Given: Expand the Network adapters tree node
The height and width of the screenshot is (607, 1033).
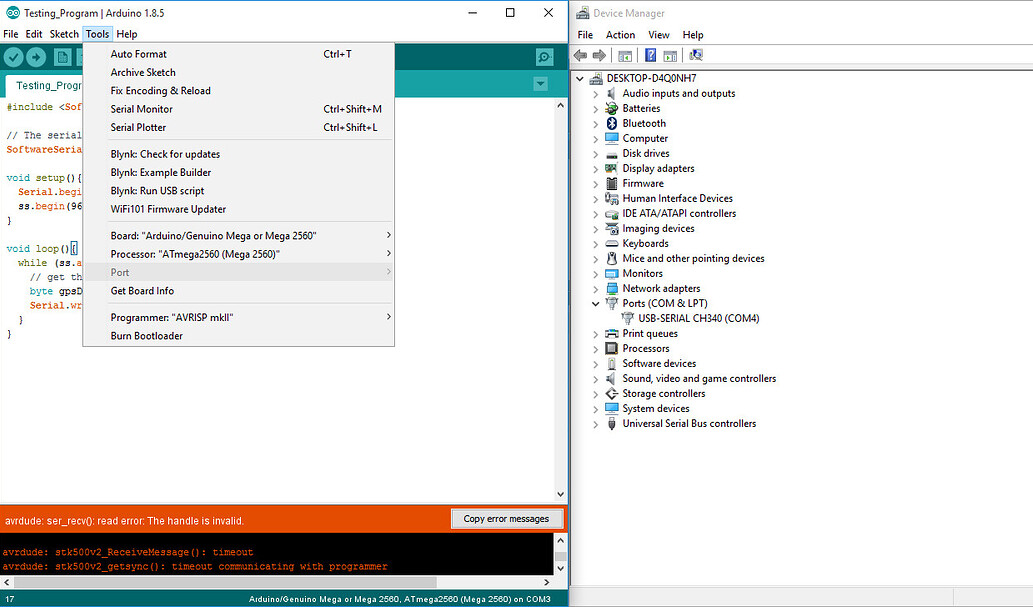Looking at the screenshot, I should tap(595, 288).
